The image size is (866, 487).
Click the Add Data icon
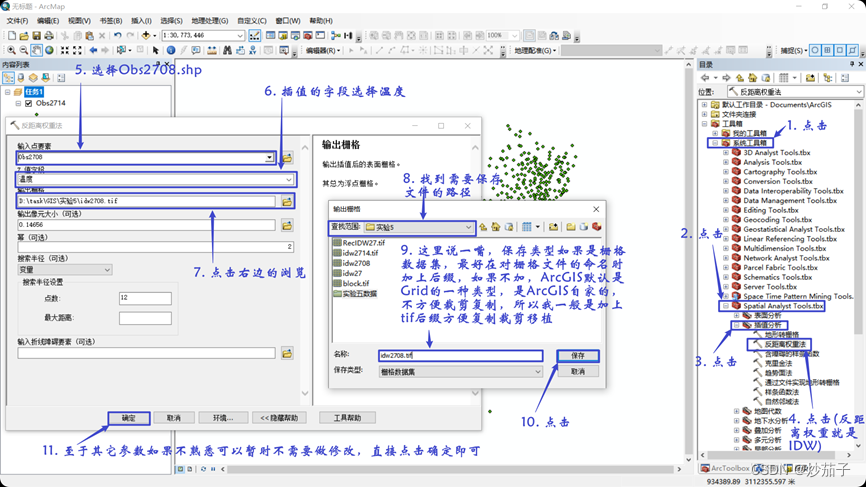(x=146, y=36)
